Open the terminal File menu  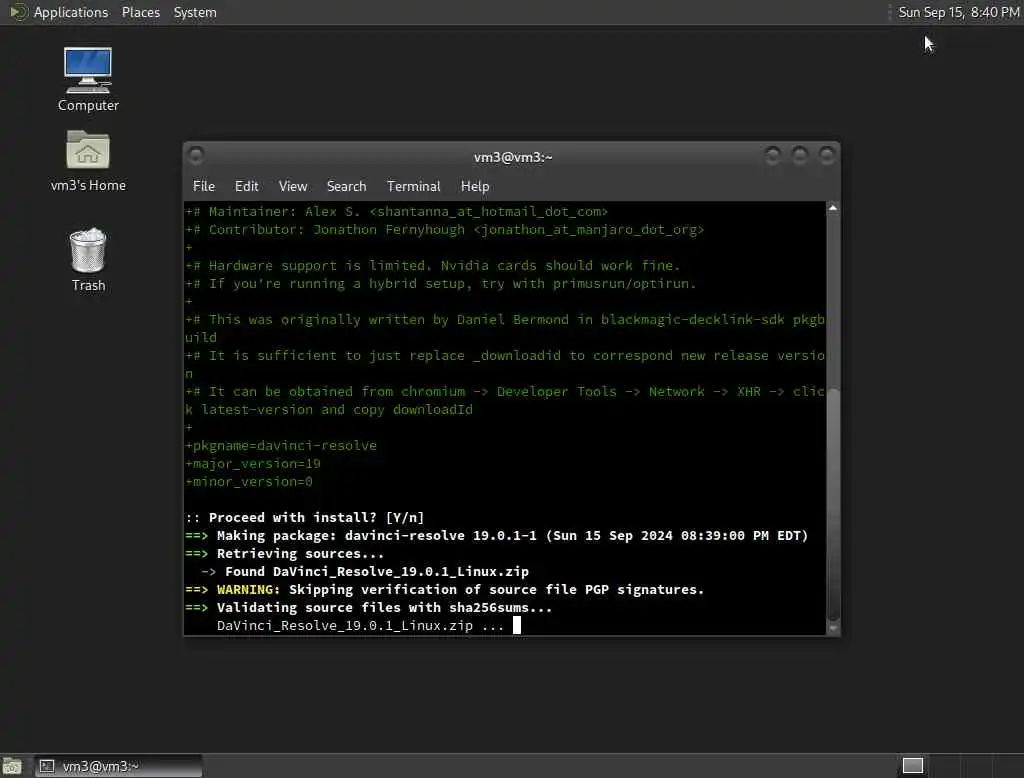204,186
